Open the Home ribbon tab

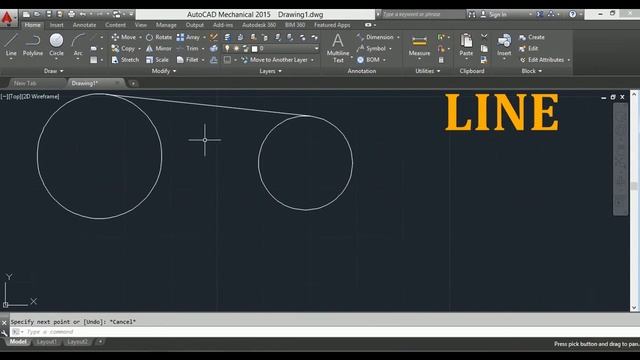click(32, 25)
